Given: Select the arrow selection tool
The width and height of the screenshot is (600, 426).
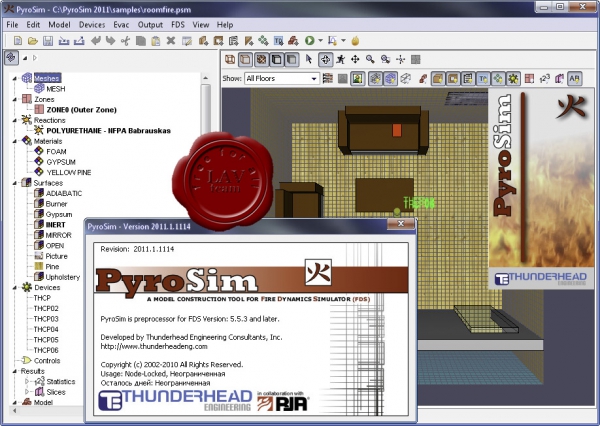Looking at the screenshot, I should point(309,59).
